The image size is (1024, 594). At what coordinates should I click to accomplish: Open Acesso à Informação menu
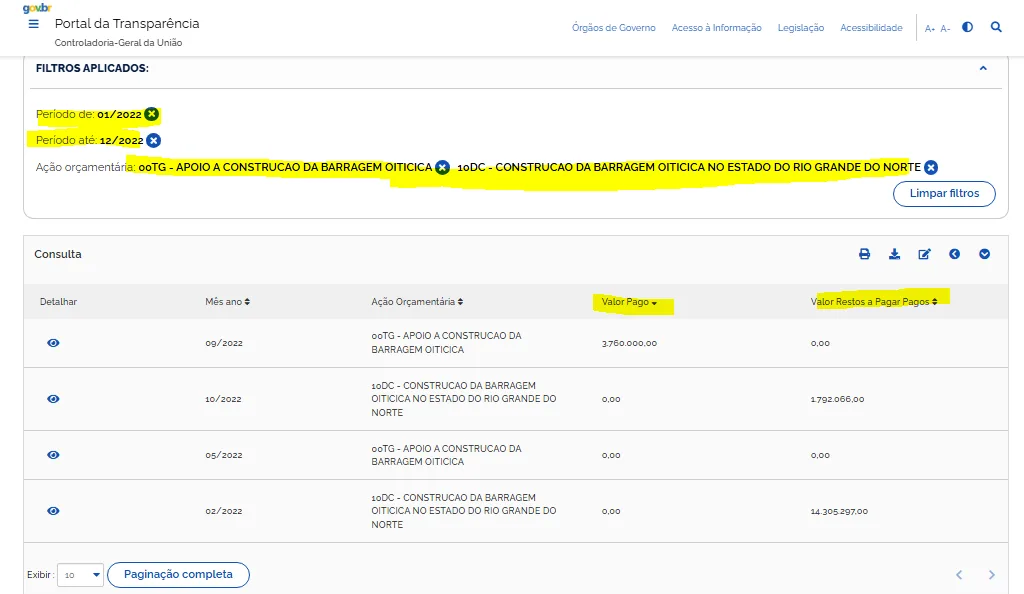(716, 27)
